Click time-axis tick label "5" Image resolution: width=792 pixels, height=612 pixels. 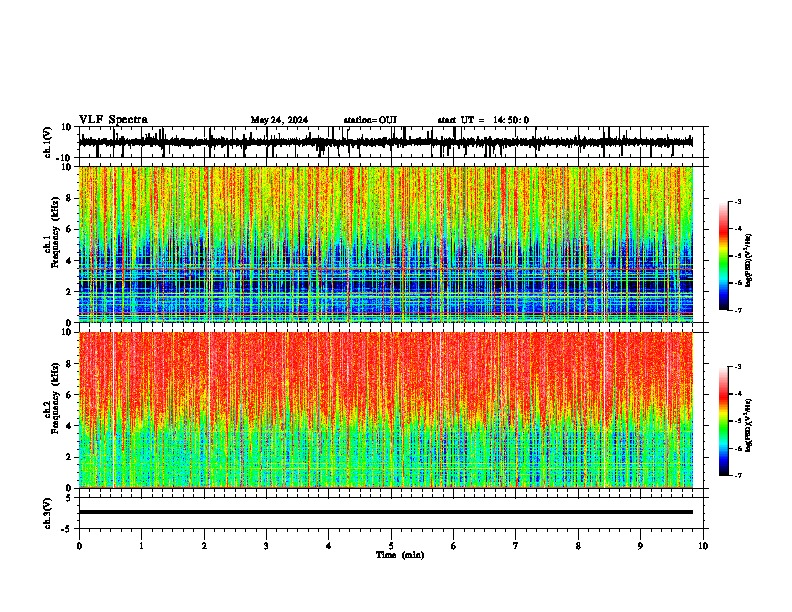point(391,546)
